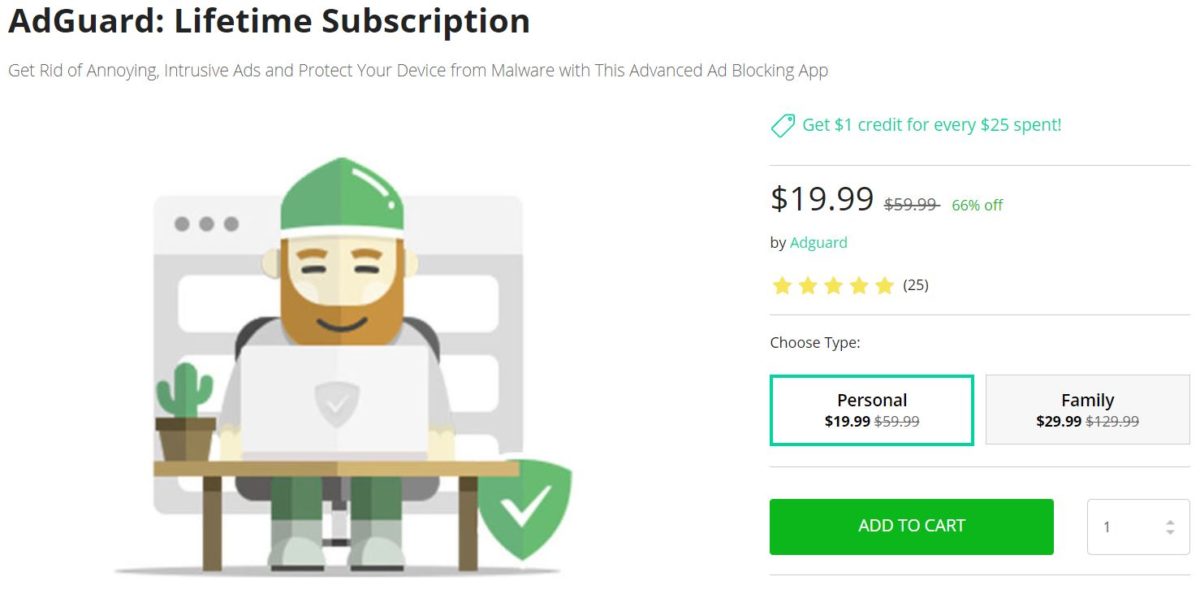Open the Adguard vendor link
The height and width of the screenshot is (594, 1200).
(819, 242)
